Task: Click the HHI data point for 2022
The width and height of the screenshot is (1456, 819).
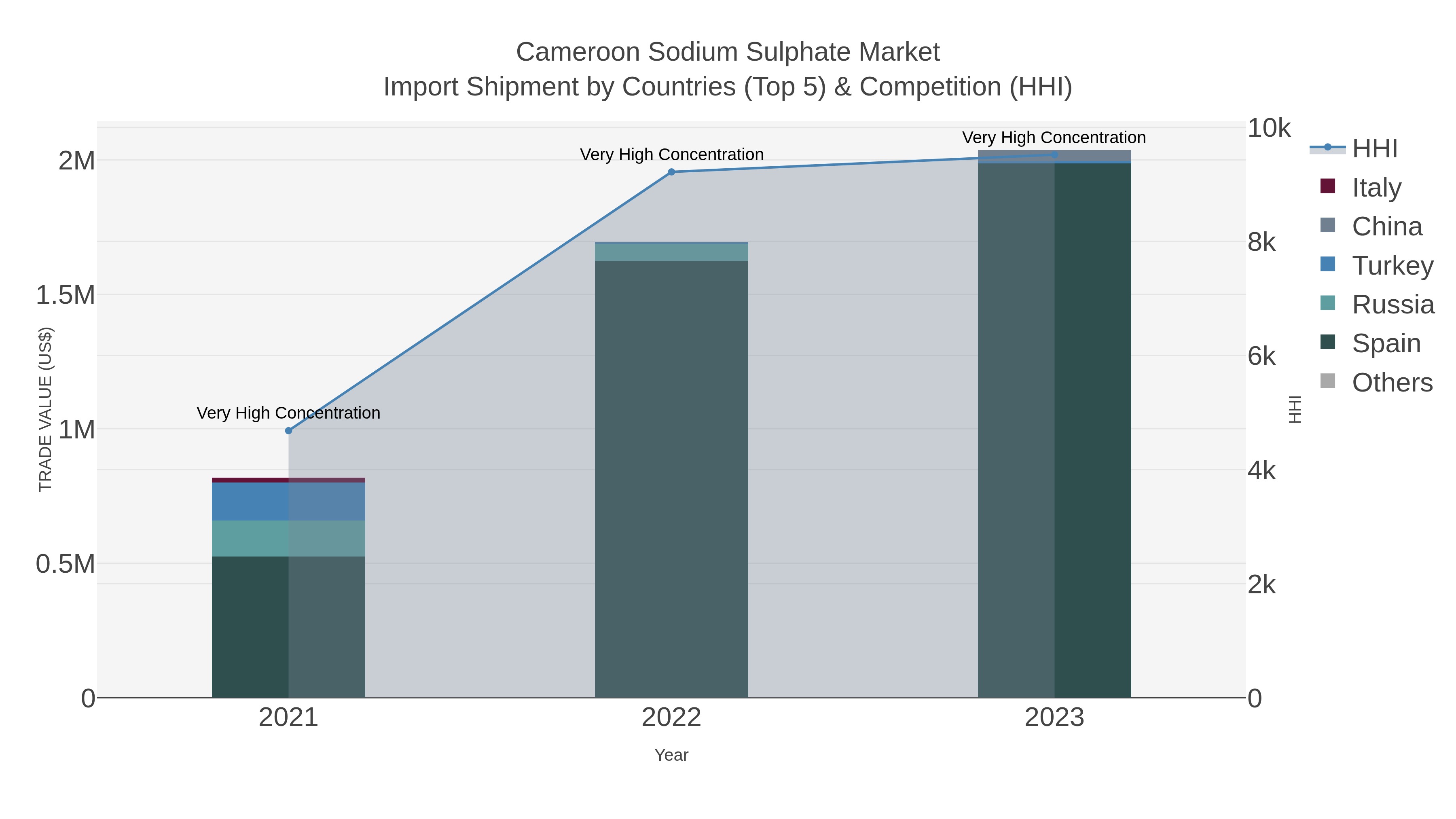Action: pyautogui.click(x=671, y=172)
